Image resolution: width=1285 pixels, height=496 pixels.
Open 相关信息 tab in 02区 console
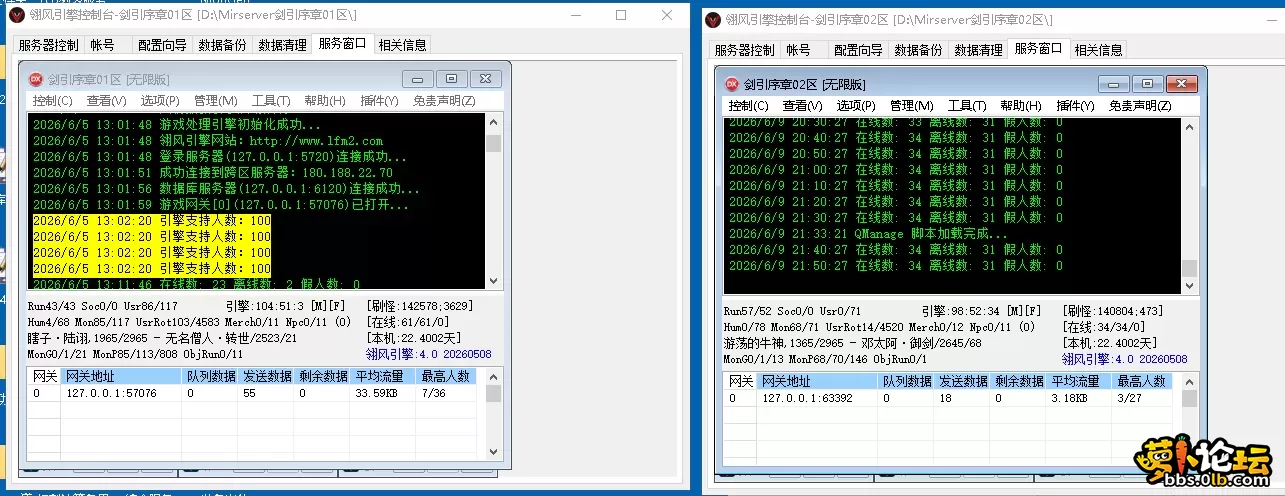1098,50
